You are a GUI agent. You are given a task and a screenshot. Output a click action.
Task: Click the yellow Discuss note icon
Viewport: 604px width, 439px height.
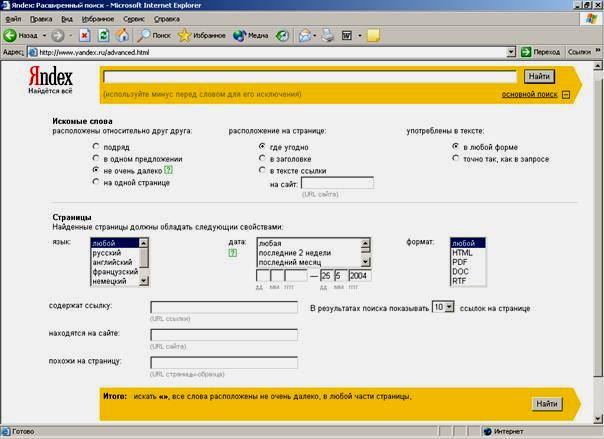point(373,35)
